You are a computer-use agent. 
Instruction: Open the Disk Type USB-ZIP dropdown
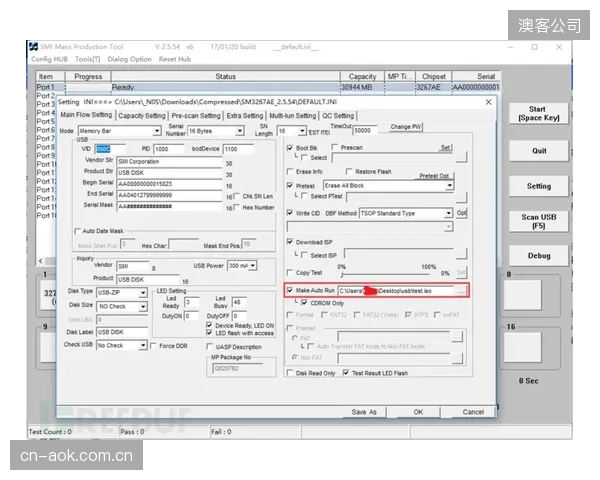tap(143, 293)
